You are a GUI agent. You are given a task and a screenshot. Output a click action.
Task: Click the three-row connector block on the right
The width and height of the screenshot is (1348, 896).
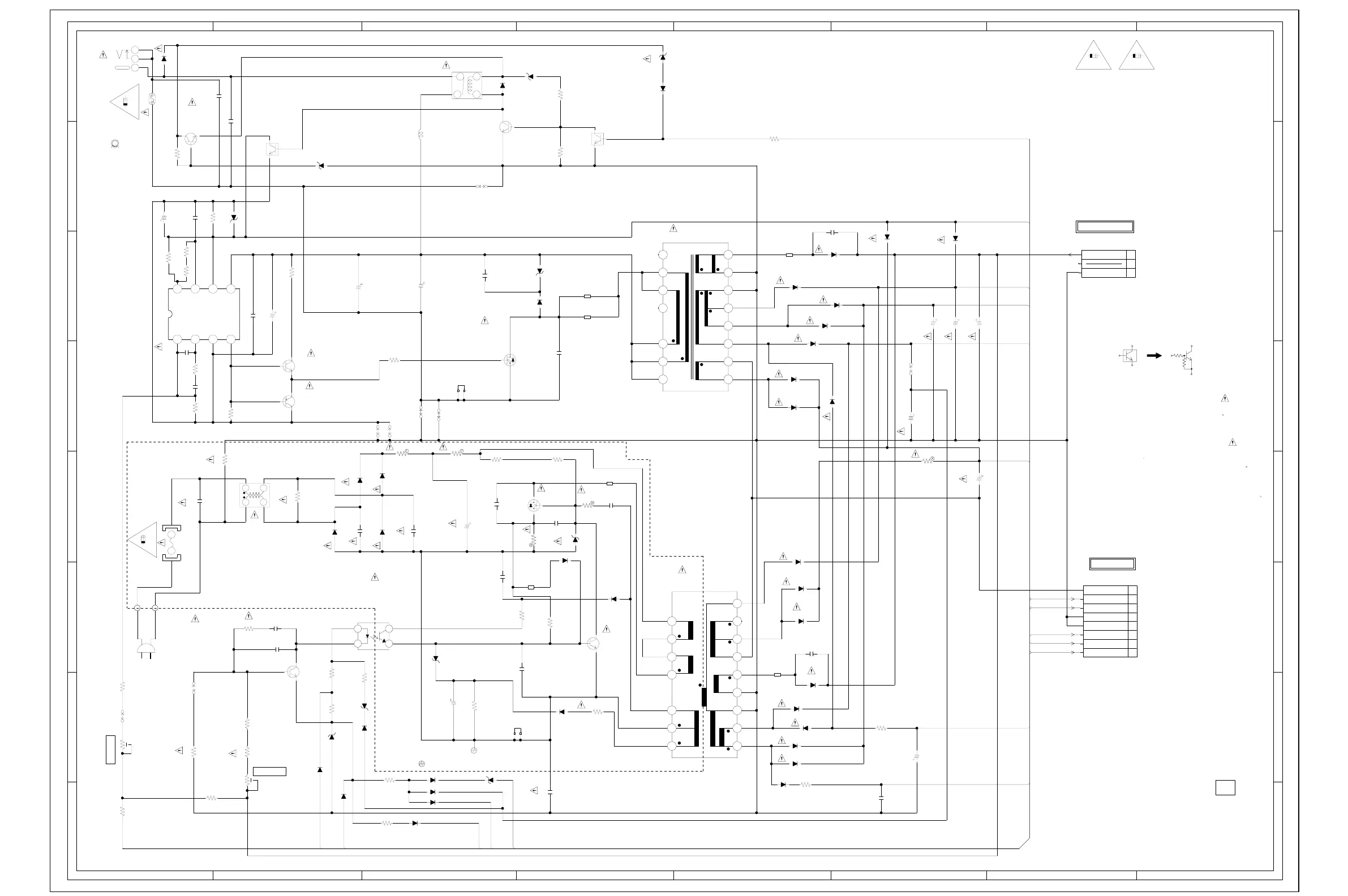click(1108, 264)
